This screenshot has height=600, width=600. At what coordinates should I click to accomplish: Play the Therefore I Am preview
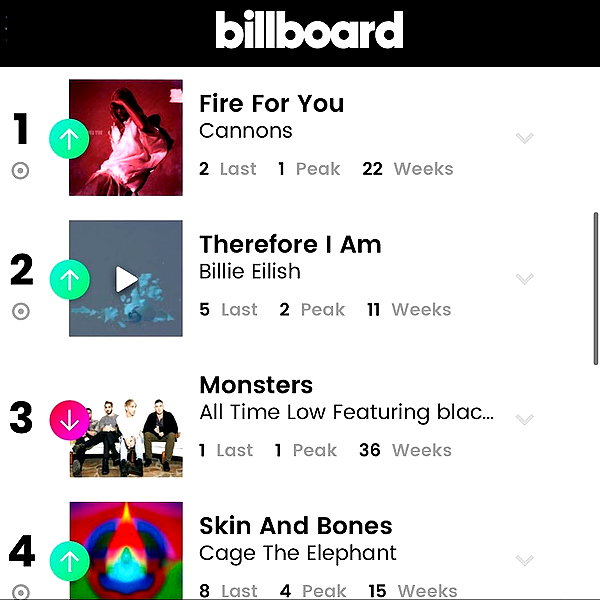pos(126,279)
